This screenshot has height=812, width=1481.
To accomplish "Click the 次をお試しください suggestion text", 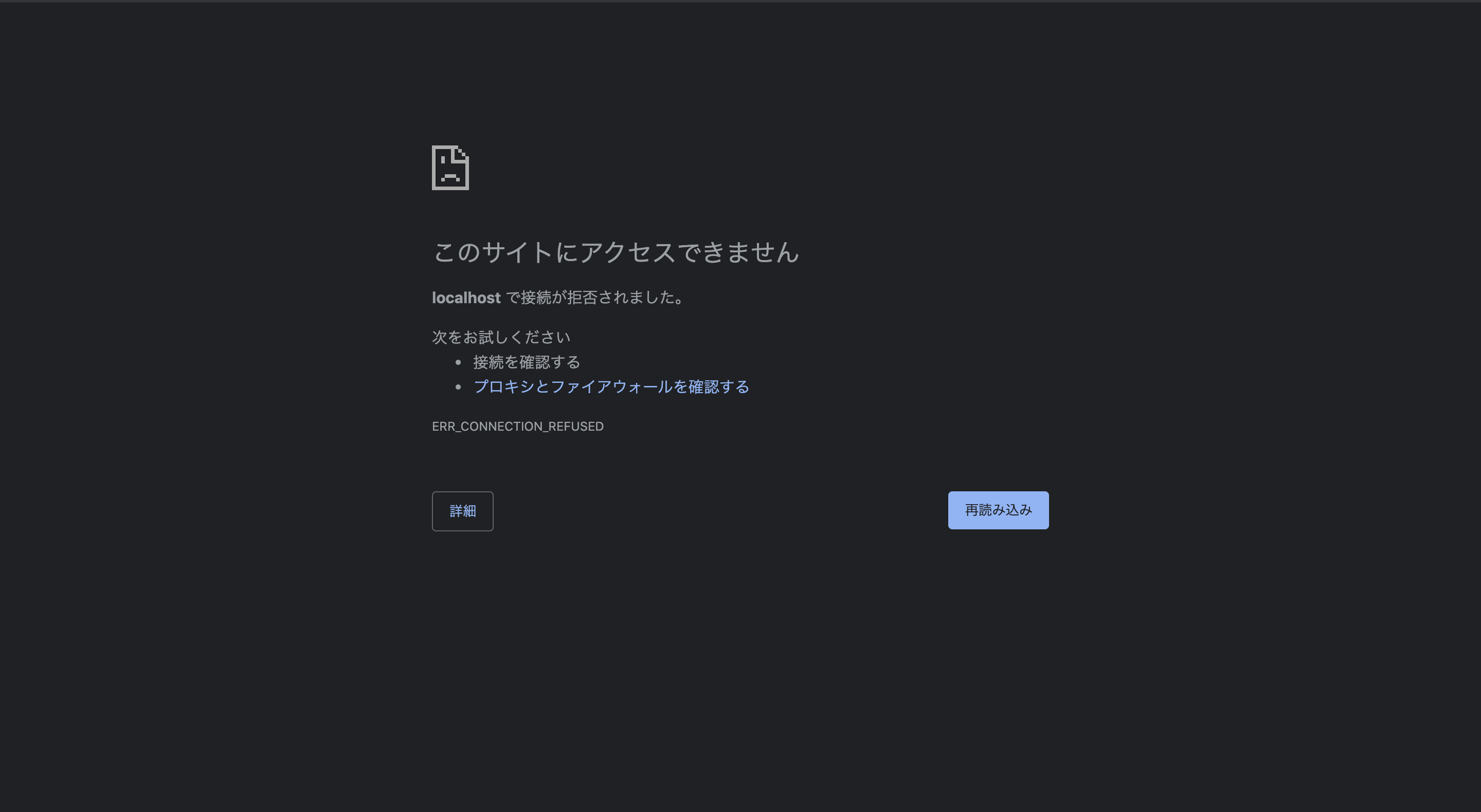I will coord(501,337).
